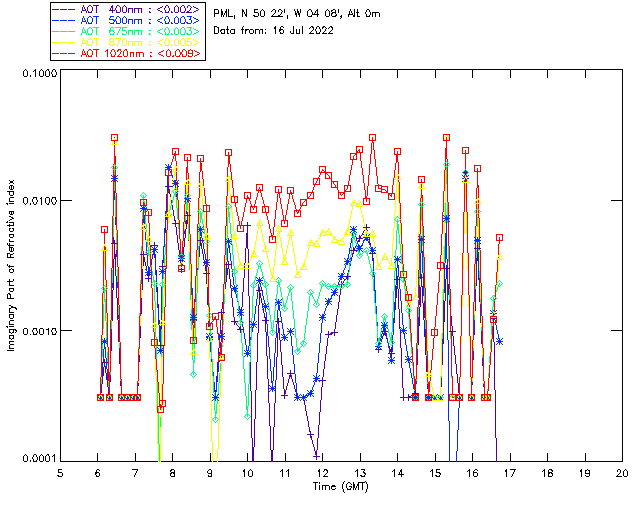Click the AOT 1020nm legend entry

click(x=127, y=53)
